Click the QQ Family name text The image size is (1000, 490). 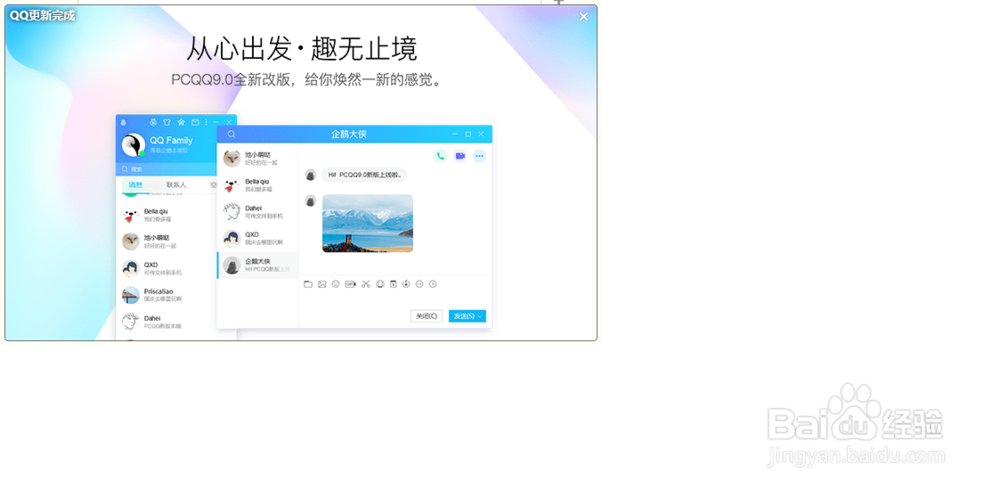(x=171, y=140)
